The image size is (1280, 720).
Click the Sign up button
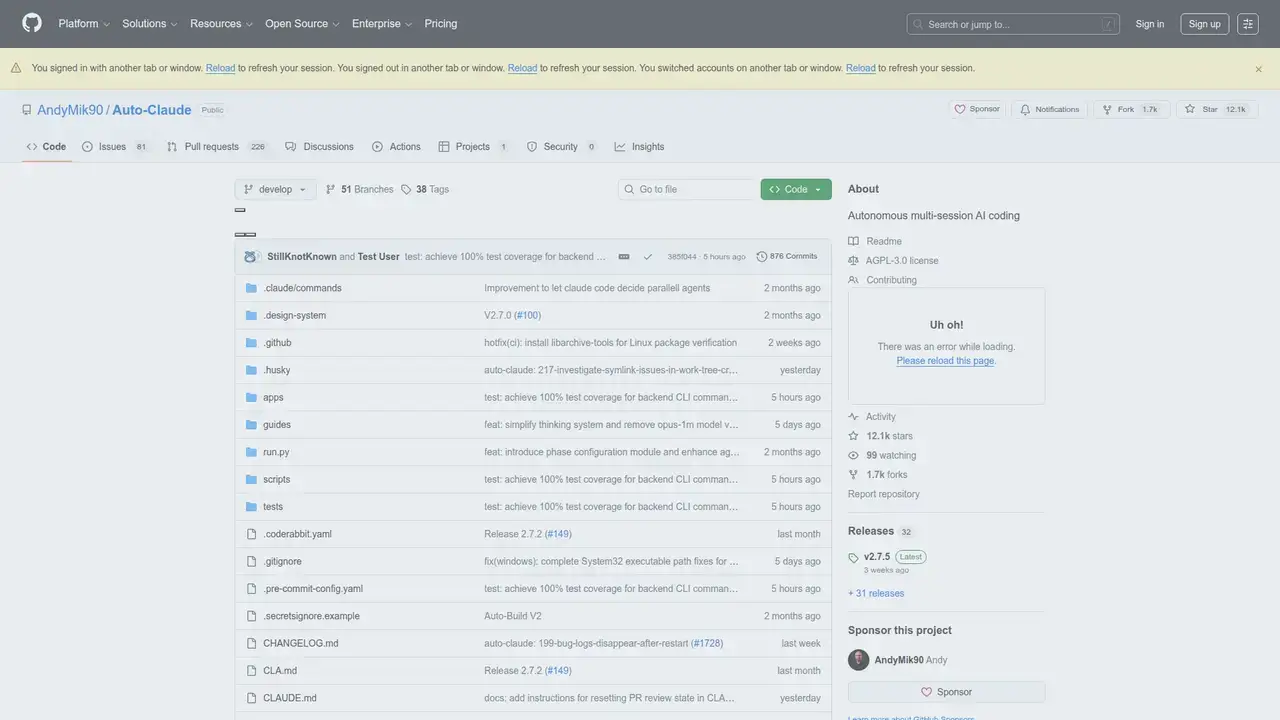coord(1204,24)
